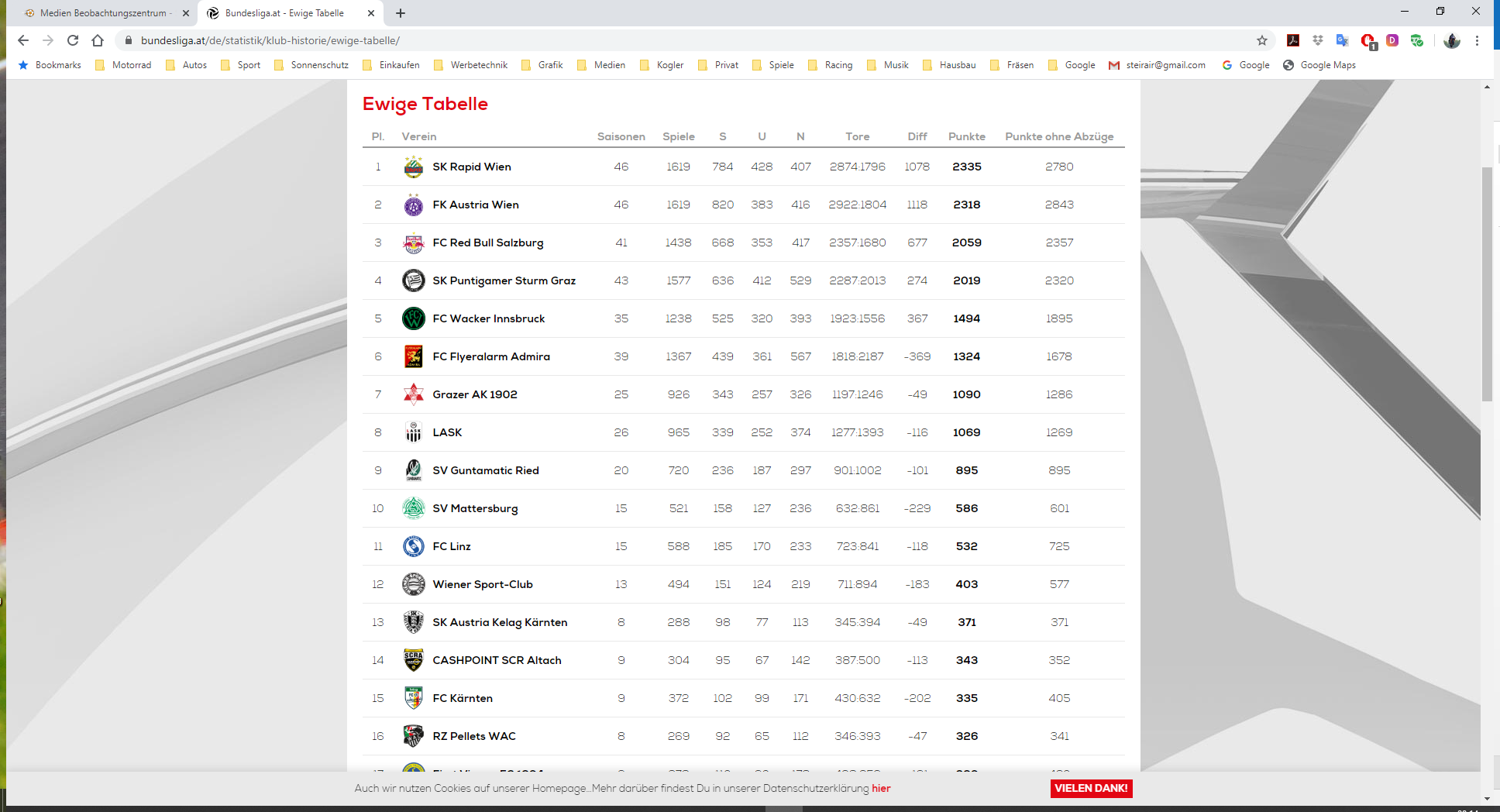This screenshot has width=1500, height=812.
Task: Open the Chrome three-dot menu
Action: coord(1478,40)
